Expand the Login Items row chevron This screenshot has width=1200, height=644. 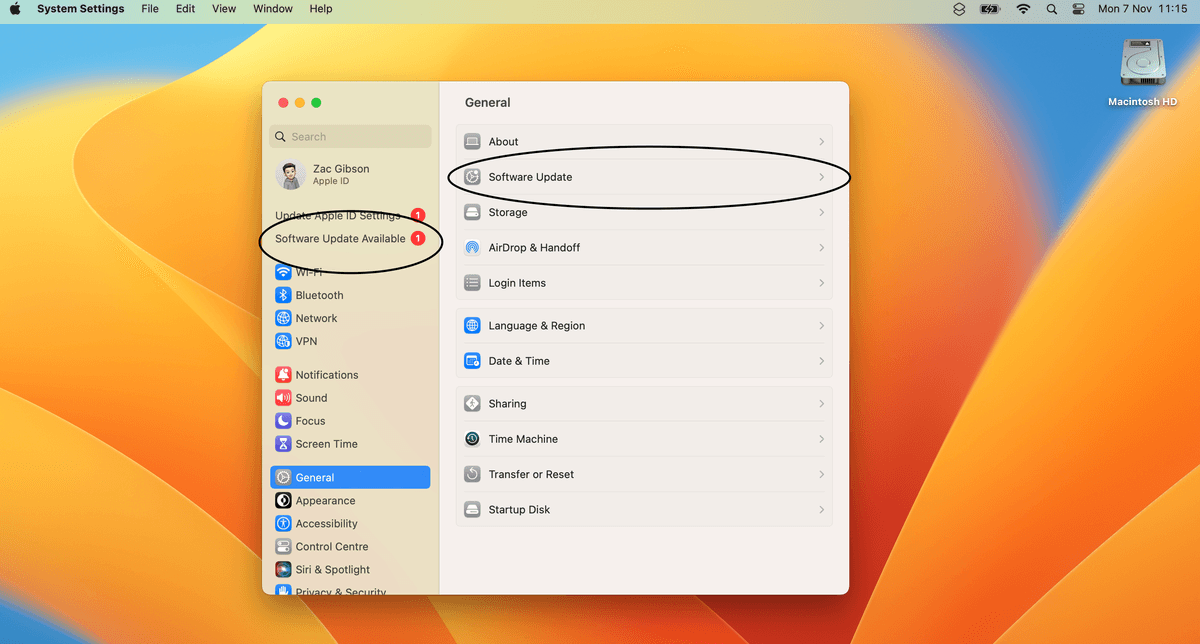coord(822,283)
